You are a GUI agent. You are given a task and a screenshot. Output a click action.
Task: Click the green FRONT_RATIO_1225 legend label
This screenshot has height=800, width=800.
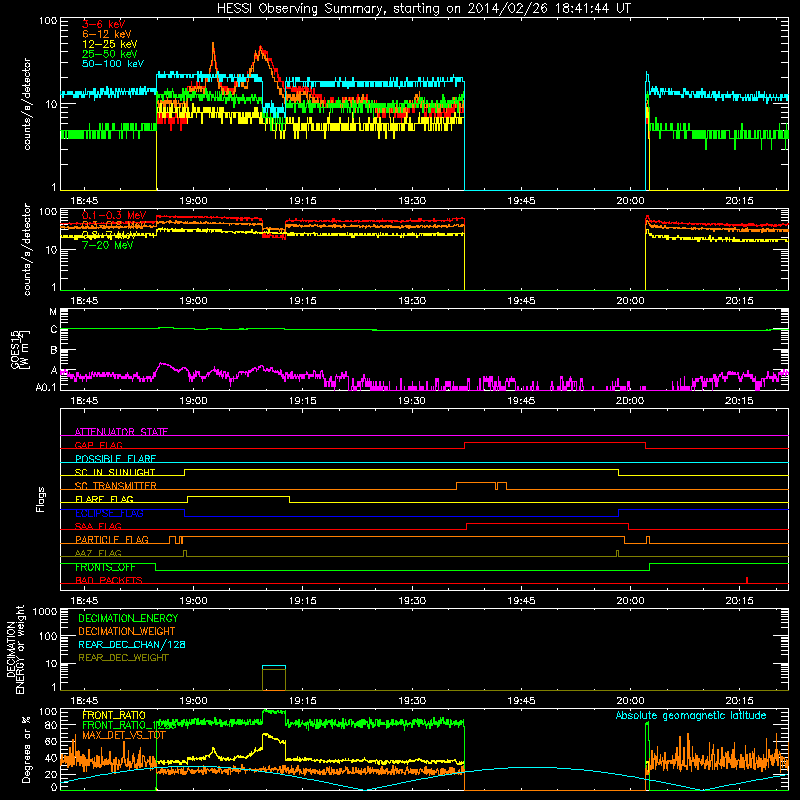[129, 725]
